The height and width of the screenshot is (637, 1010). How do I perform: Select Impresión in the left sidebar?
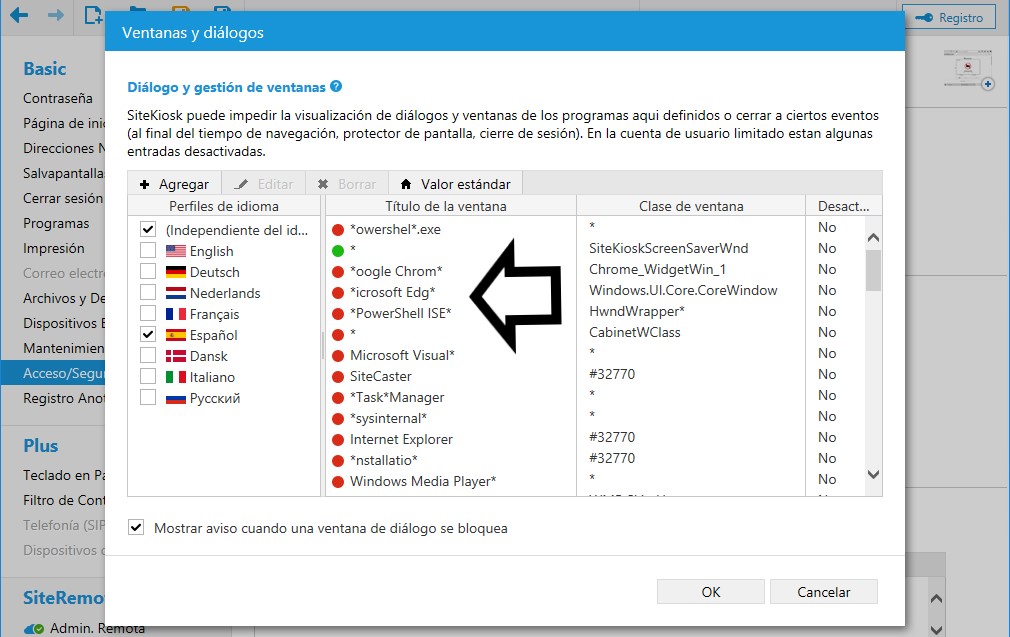coord(54,248)
